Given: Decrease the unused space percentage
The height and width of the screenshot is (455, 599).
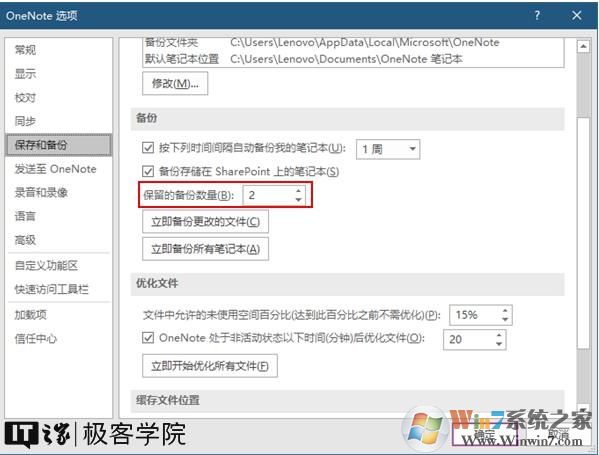Looking at the screenshot, I should tap(505, 320).
